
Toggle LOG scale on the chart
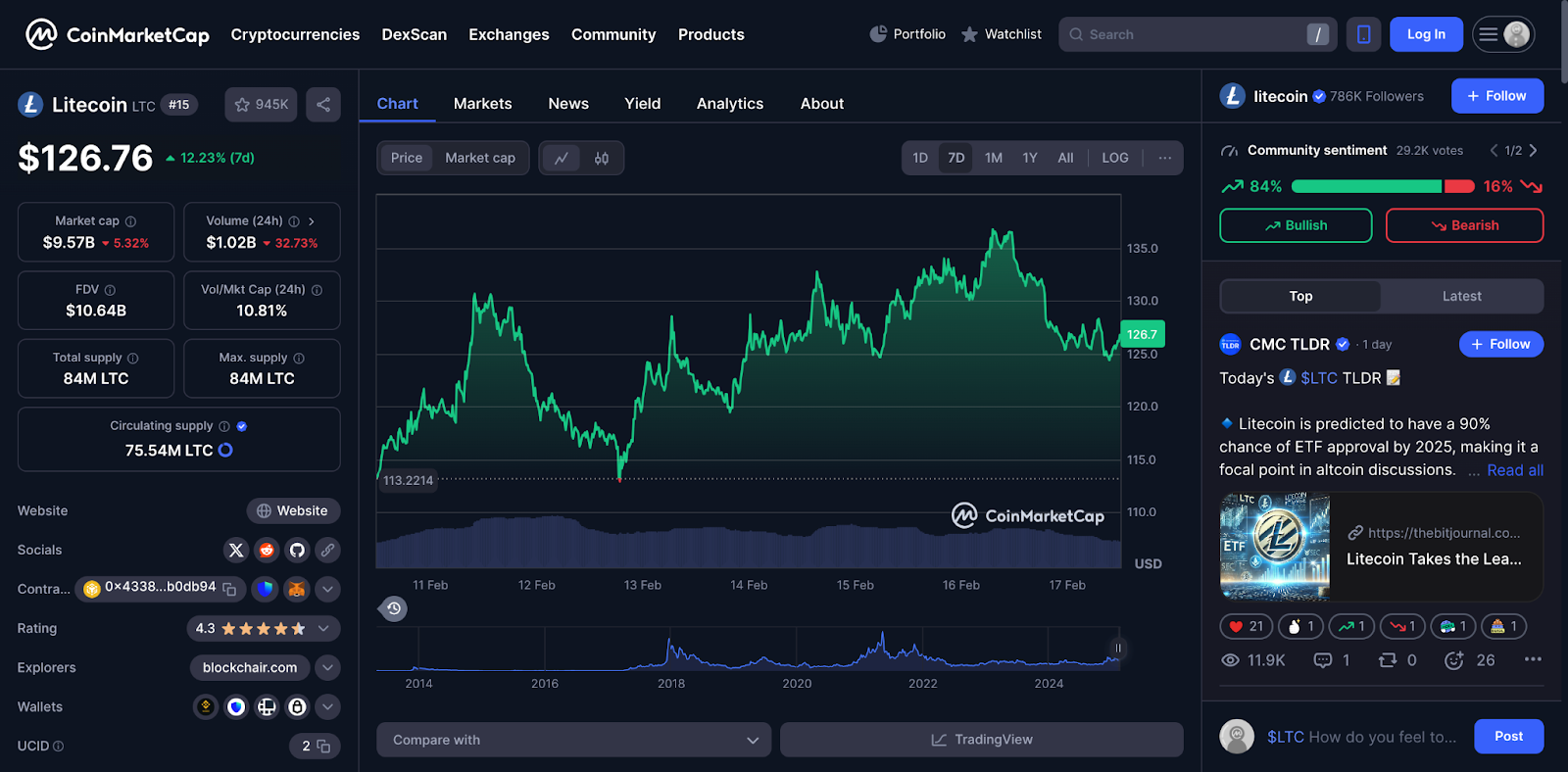point(1115,158)
